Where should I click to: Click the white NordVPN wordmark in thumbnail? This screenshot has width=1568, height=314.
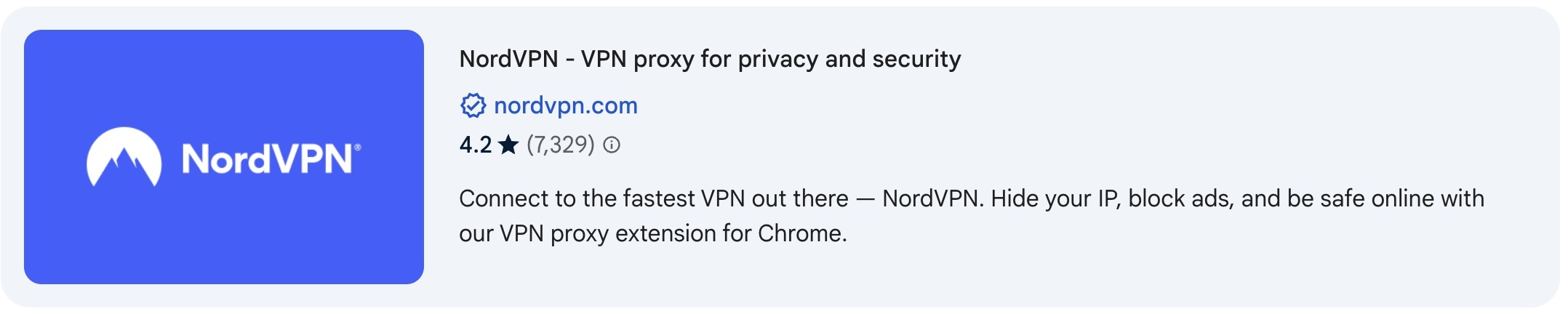click(x=267, y=158)
